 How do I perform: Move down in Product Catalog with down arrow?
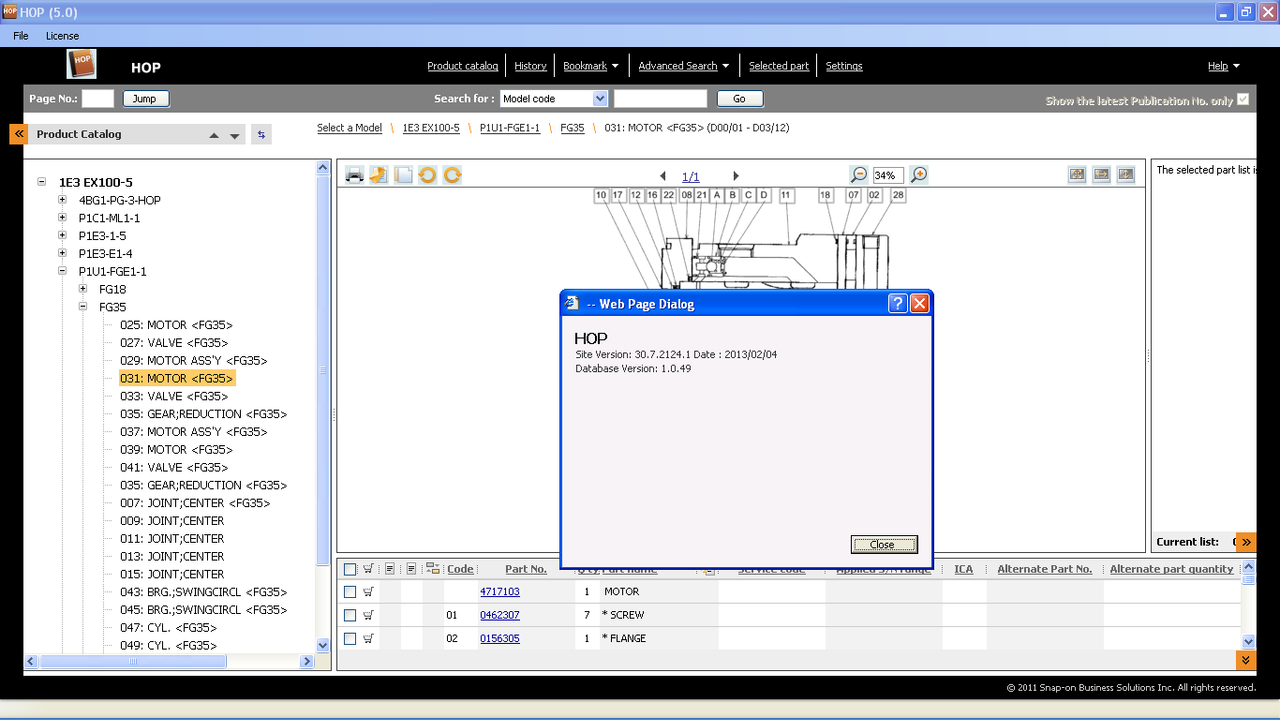pos(235,136)
